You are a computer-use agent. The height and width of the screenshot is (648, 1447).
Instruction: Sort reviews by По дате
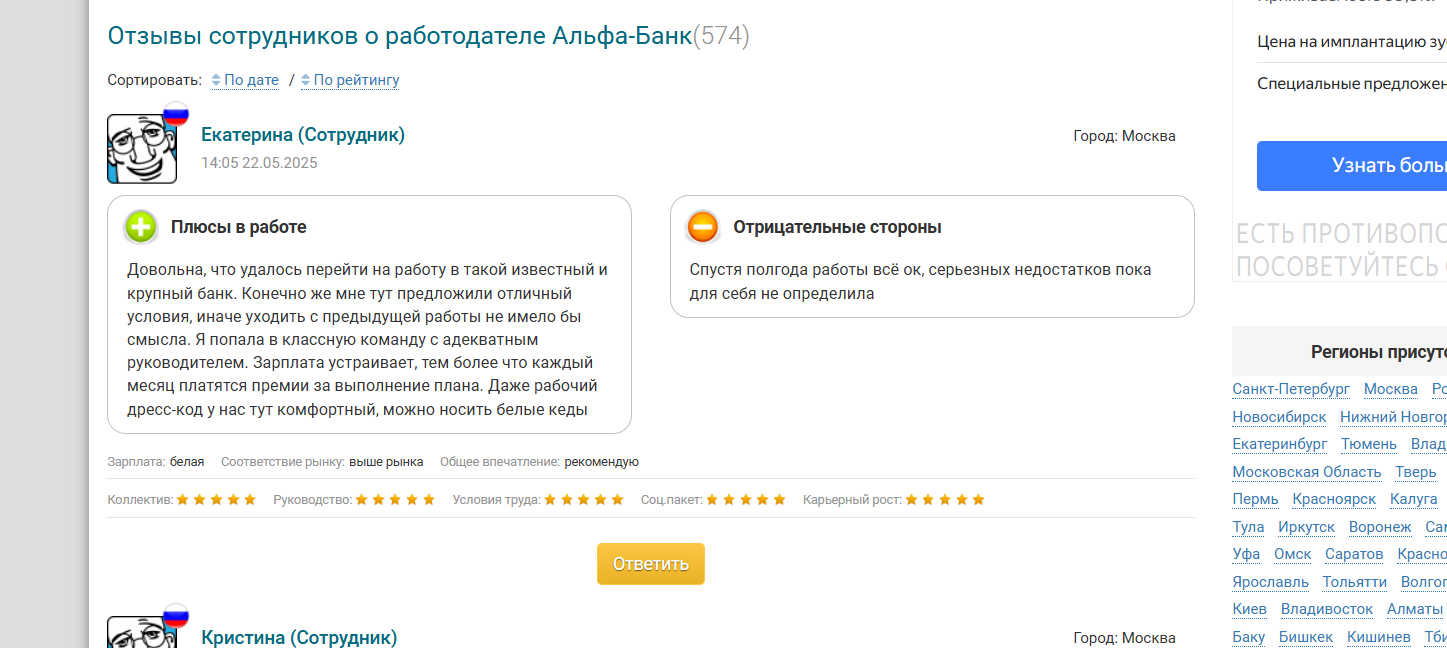[x=251, y=80]
